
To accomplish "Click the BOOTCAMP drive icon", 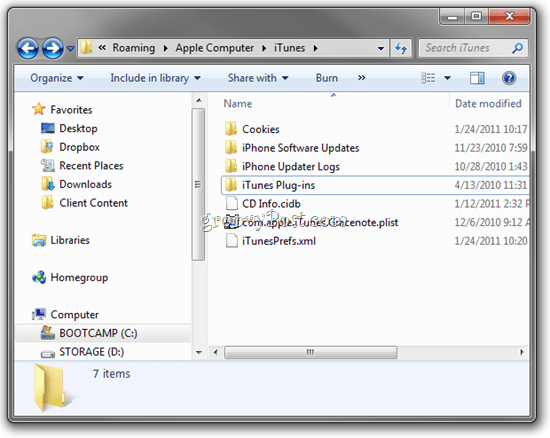I will click(x=47, y=332).
